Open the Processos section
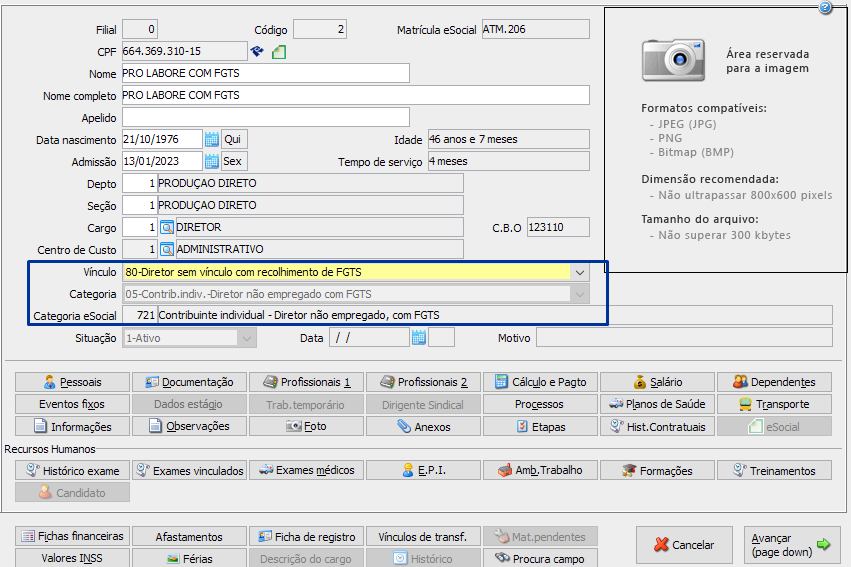The width and height of the screenshot is (851, 567). click(x=541, y=404)
